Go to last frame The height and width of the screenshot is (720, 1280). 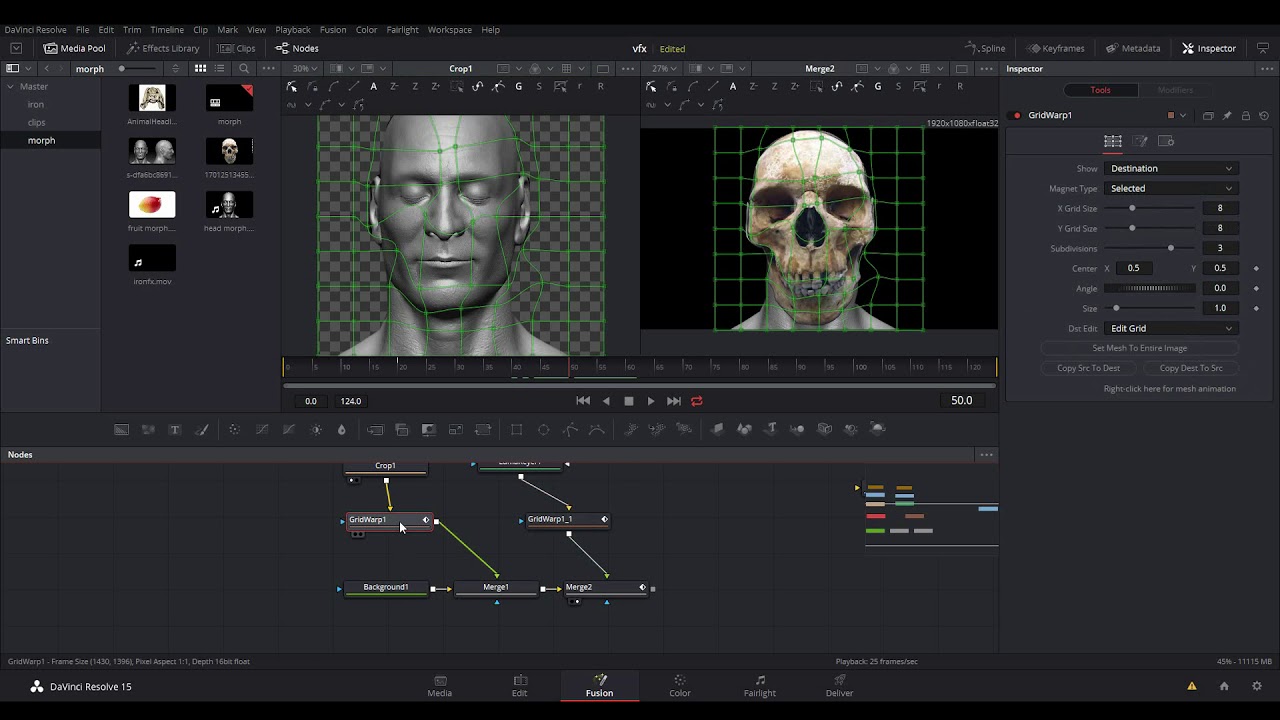click(674, 401)
